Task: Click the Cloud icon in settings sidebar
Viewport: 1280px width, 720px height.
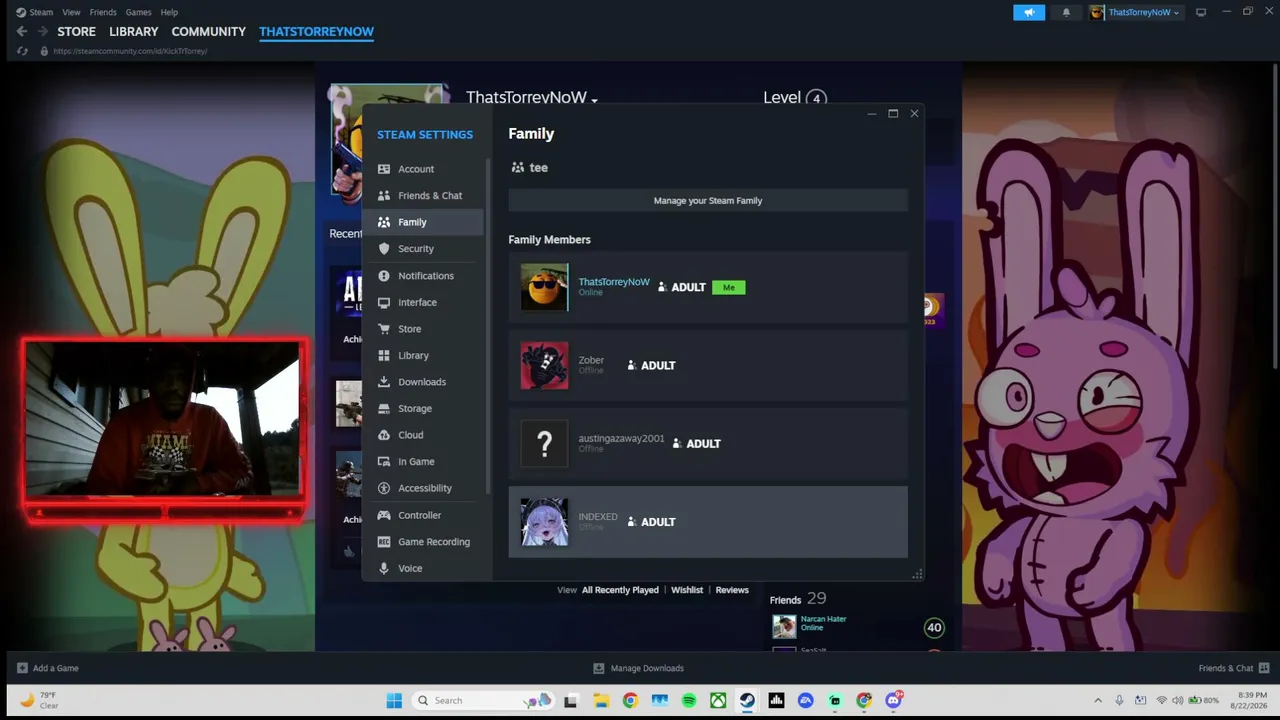Action: 384,435
